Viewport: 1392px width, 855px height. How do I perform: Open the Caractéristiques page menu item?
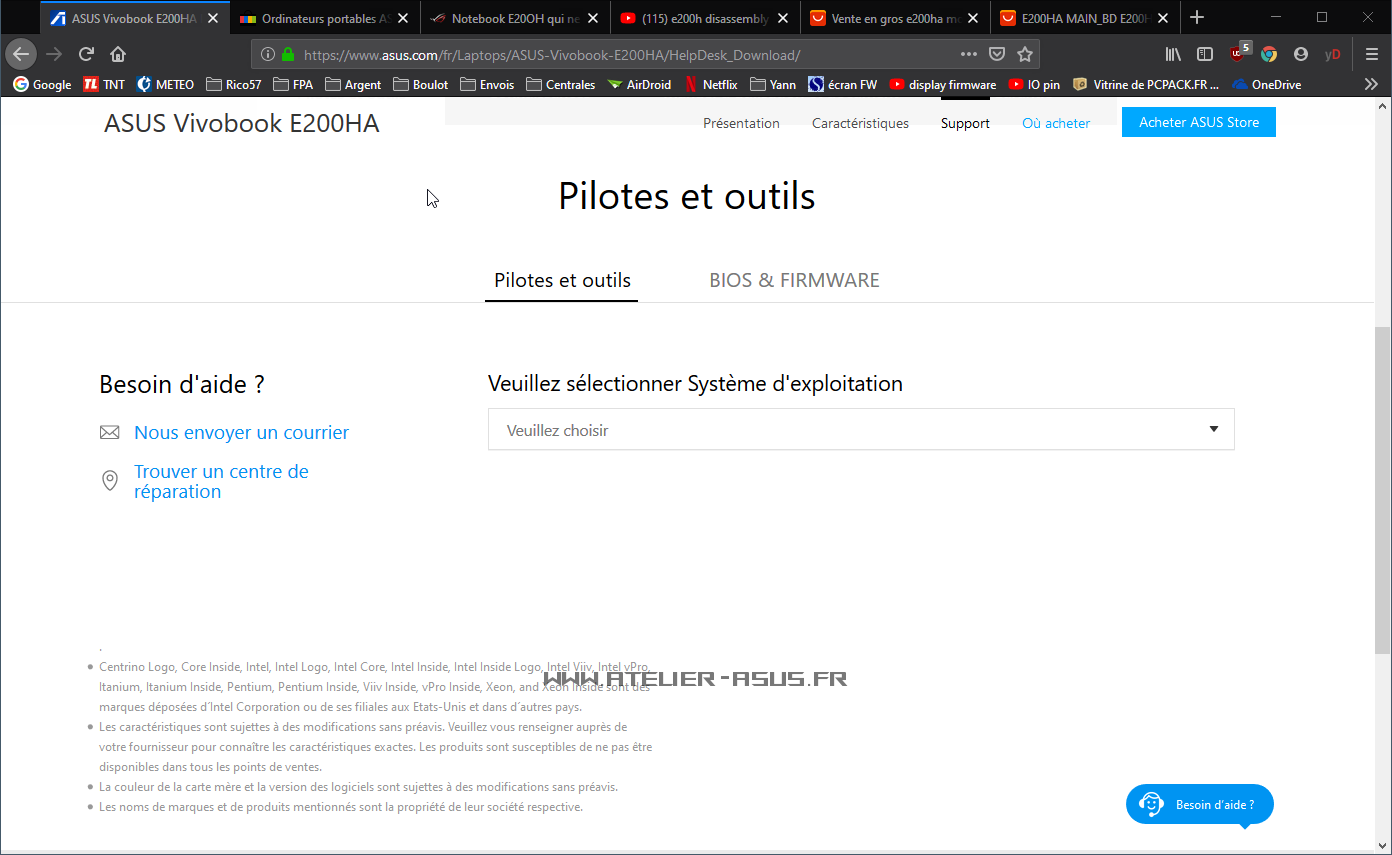[x=860, y=123]
